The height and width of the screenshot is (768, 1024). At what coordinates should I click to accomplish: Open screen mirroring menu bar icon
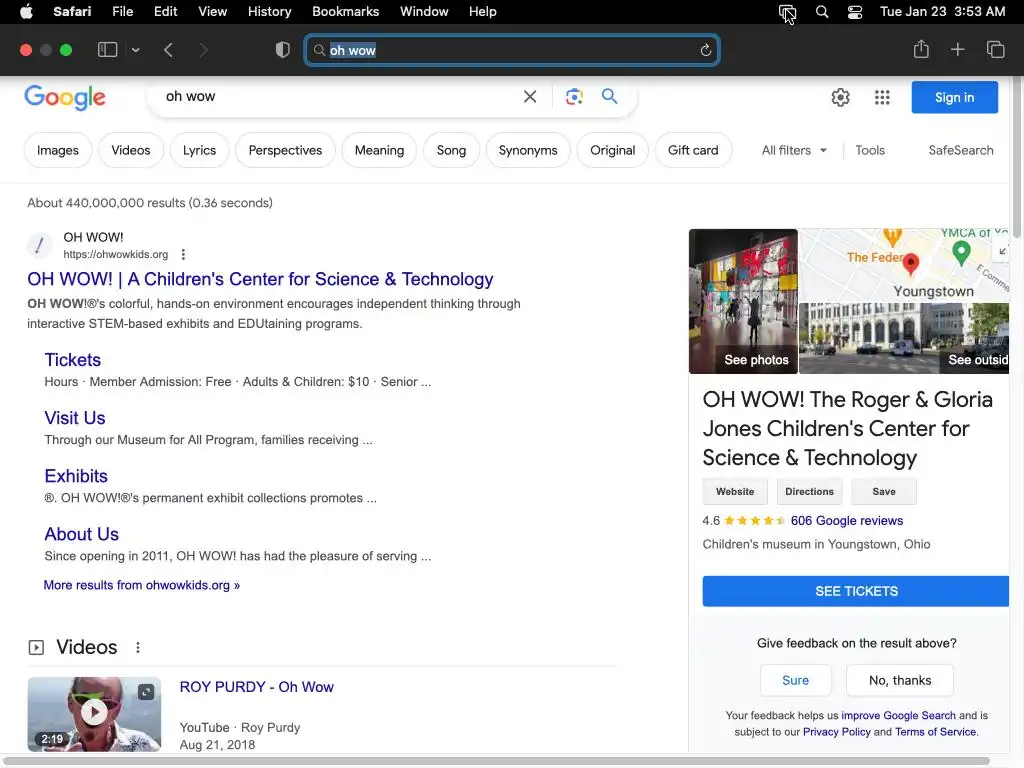coord(787,12)
